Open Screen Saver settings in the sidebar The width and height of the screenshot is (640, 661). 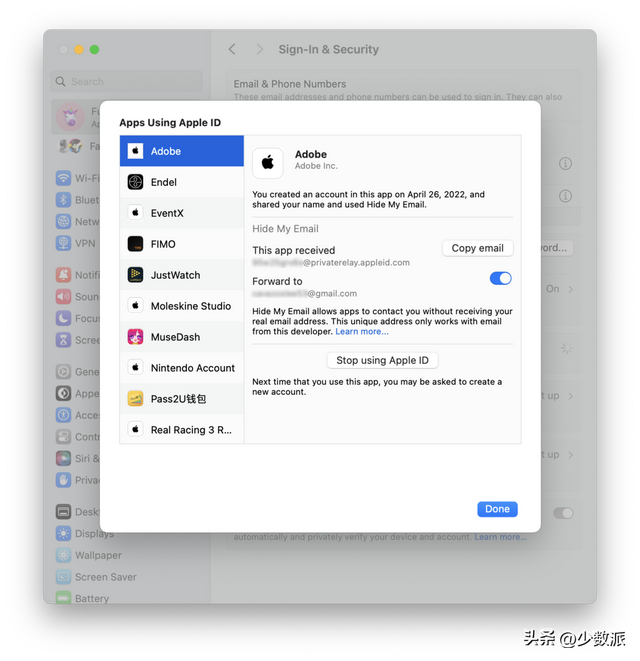97,577
